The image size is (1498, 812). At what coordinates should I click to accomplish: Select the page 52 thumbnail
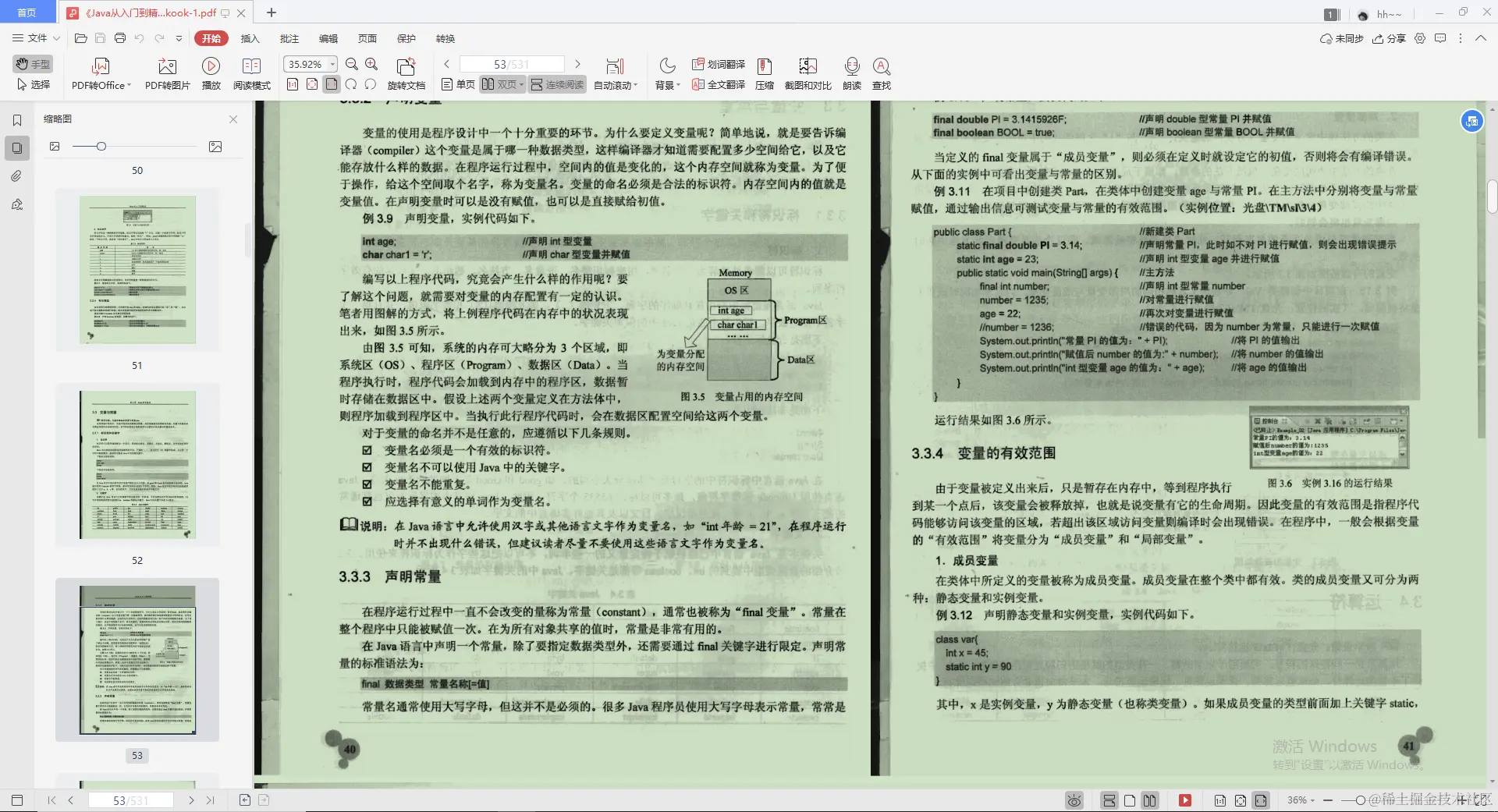tap(137, 465)
